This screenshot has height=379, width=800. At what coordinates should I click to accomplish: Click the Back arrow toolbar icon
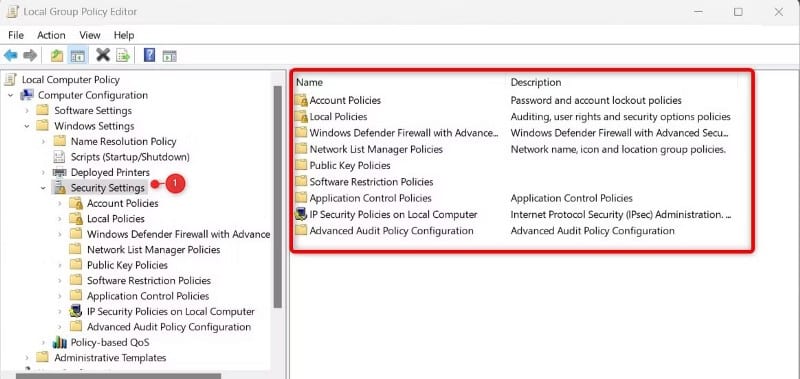coord(11,55)
